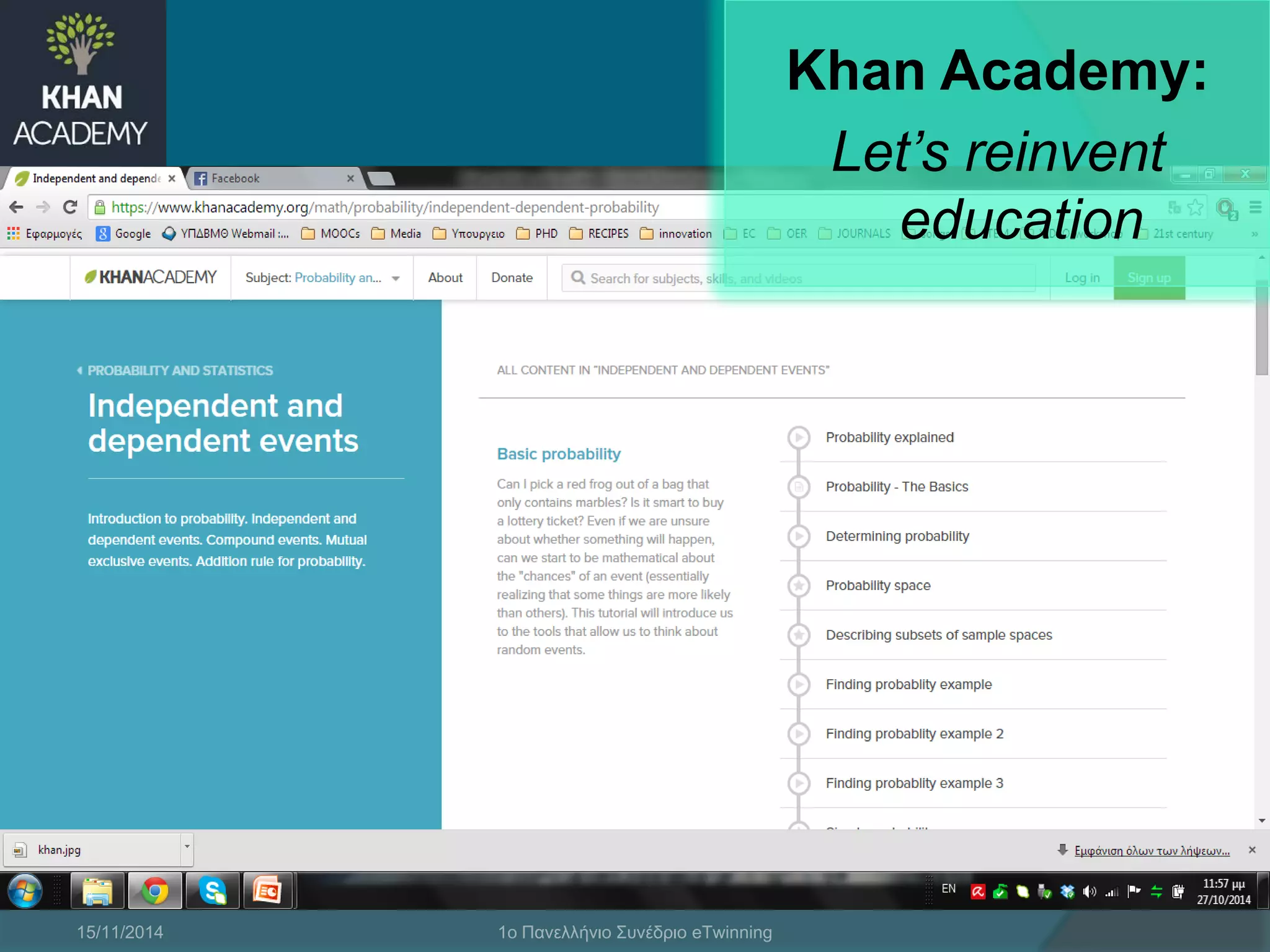Click article icon beside Probability - The Basics

(799, 487)
